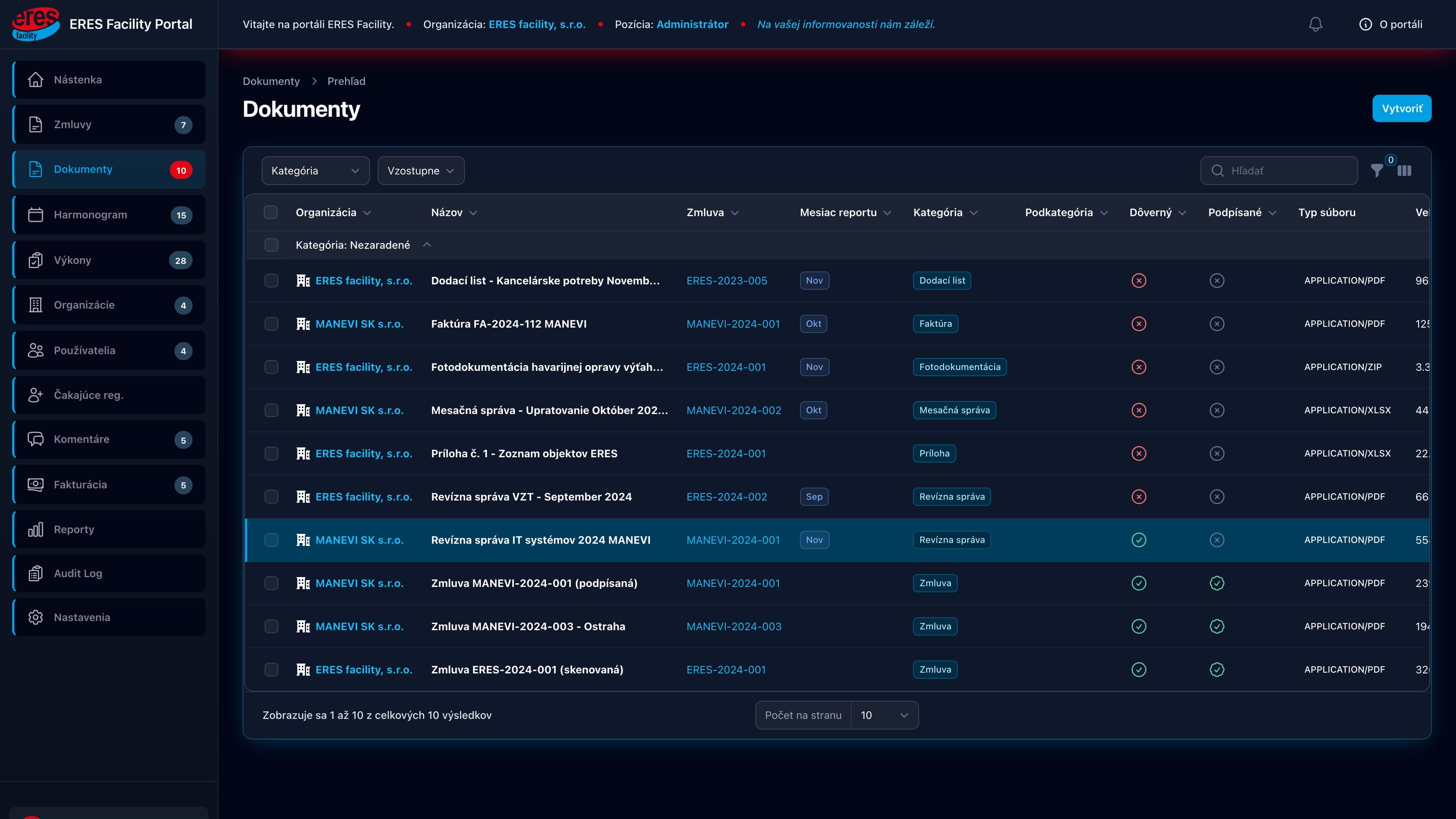Open the notifications bell icon
Screen dimensions: 1456x819
pos(1315,24)
